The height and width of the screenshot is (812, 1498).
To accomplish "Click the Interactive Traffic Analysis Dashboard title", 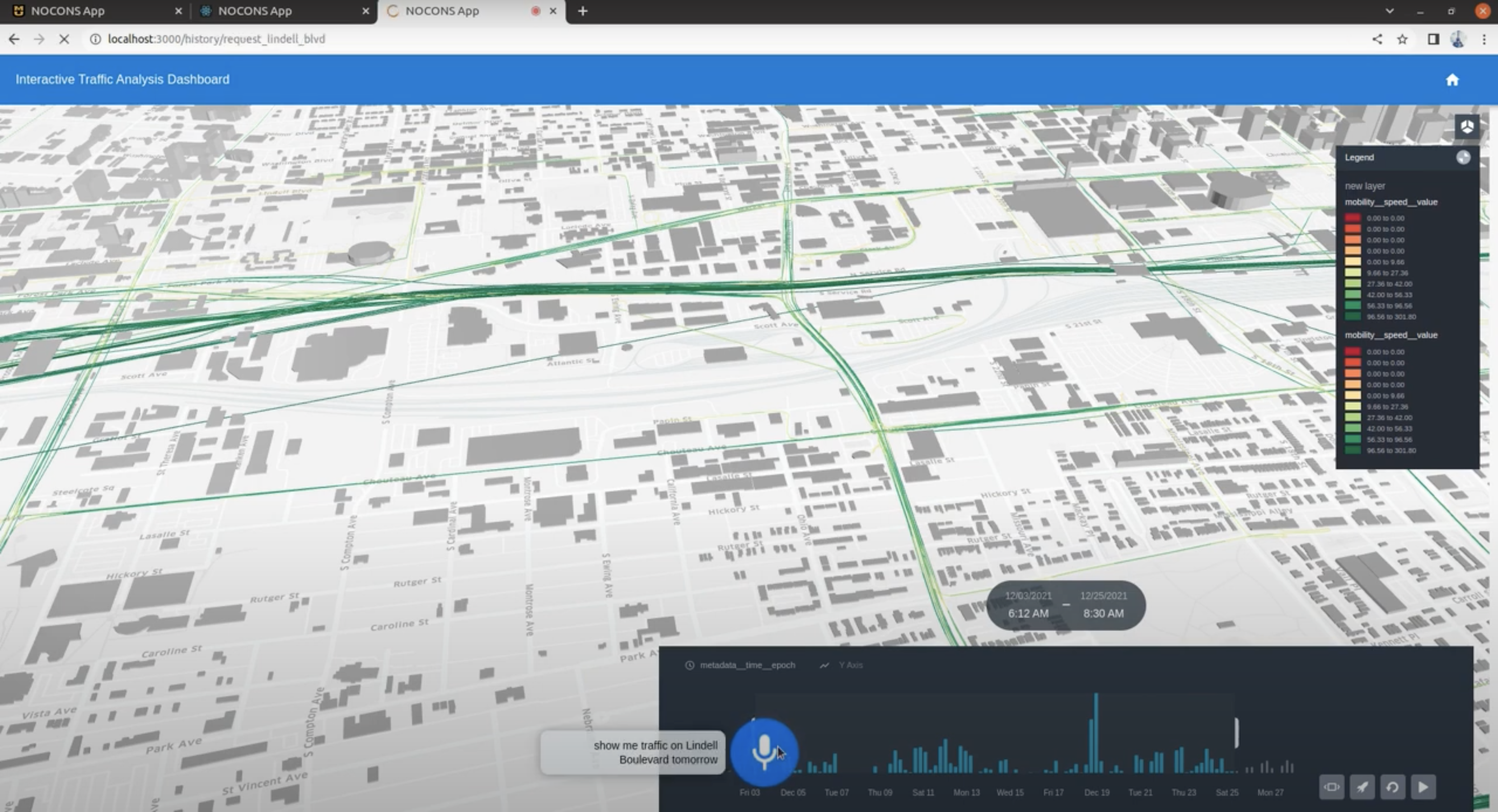I will click(122, 79).
